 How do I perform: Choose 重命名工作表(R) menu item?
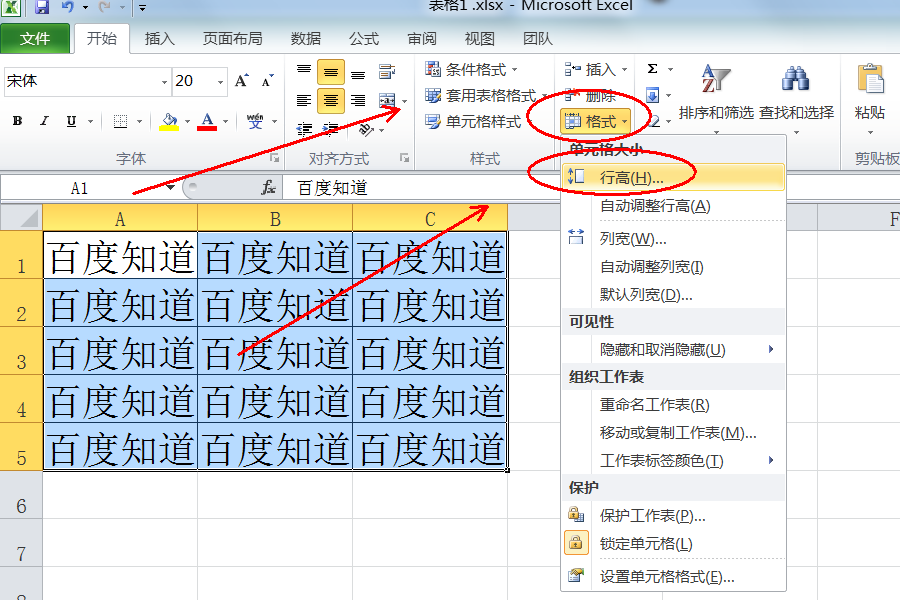pos(673,405)
